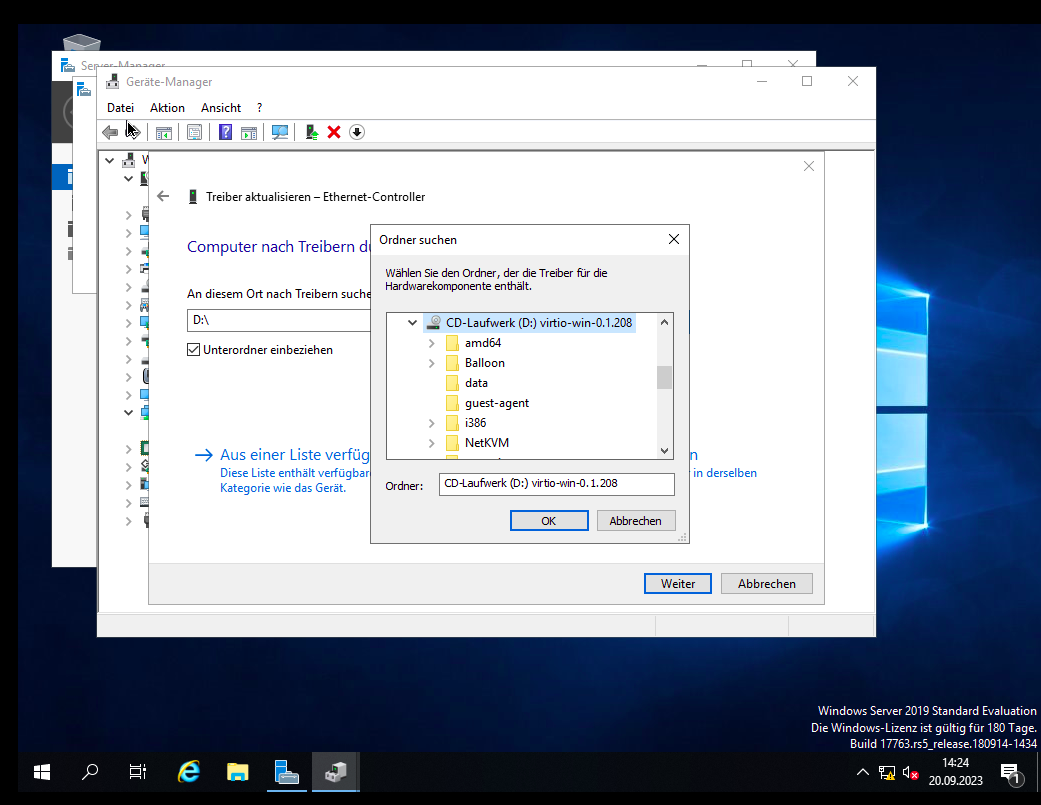Expand the Balloon folder node

[x=432, y=363]
